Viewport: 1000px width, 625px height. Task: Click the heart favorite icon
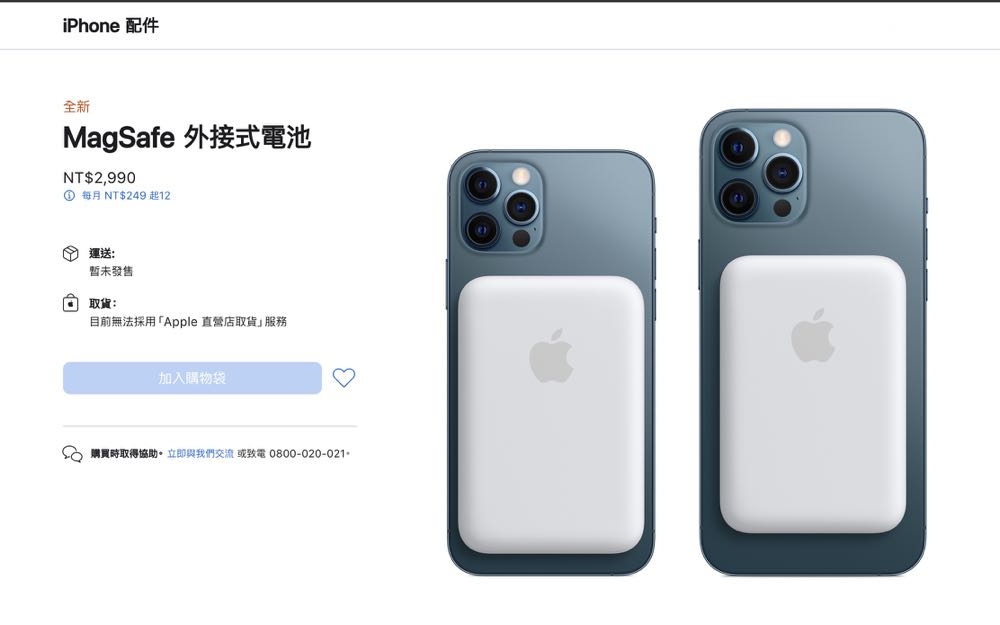coord(344,378)
